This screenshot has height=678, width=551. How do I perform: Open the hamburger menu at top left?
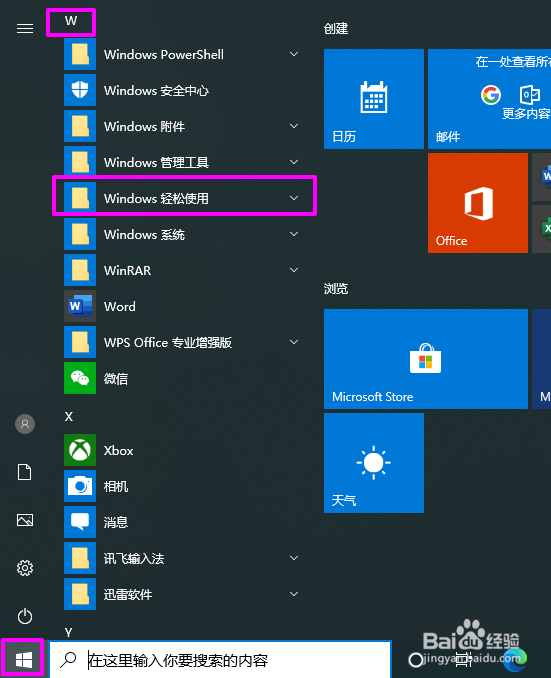click(25, 29)
